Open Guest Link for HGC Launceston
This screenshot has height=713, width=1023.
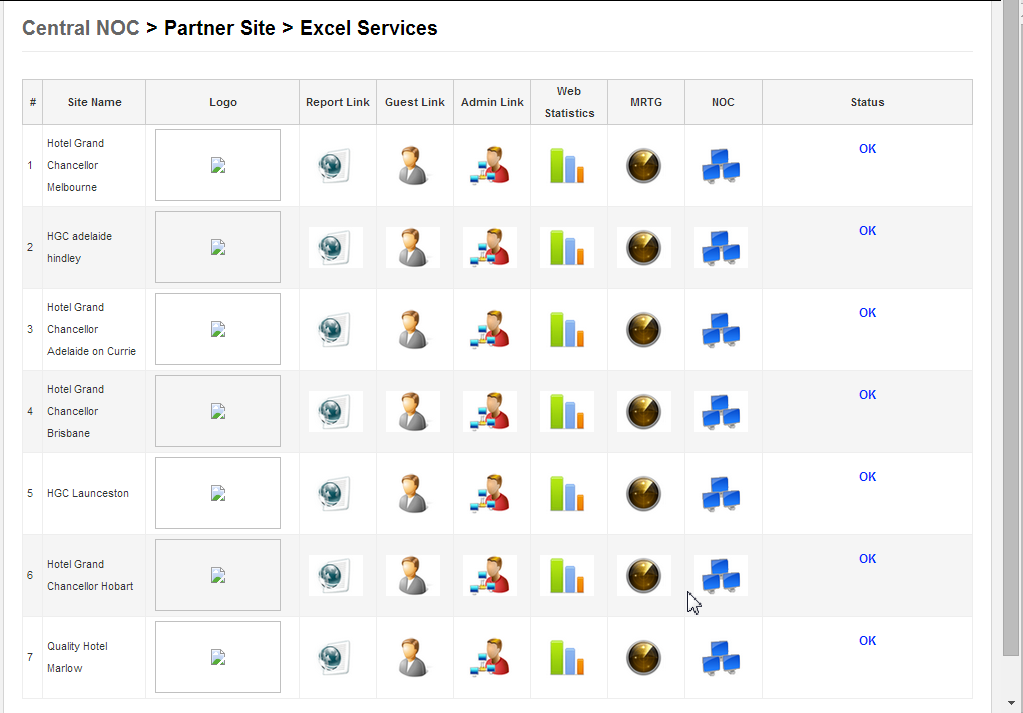(413, 494)
